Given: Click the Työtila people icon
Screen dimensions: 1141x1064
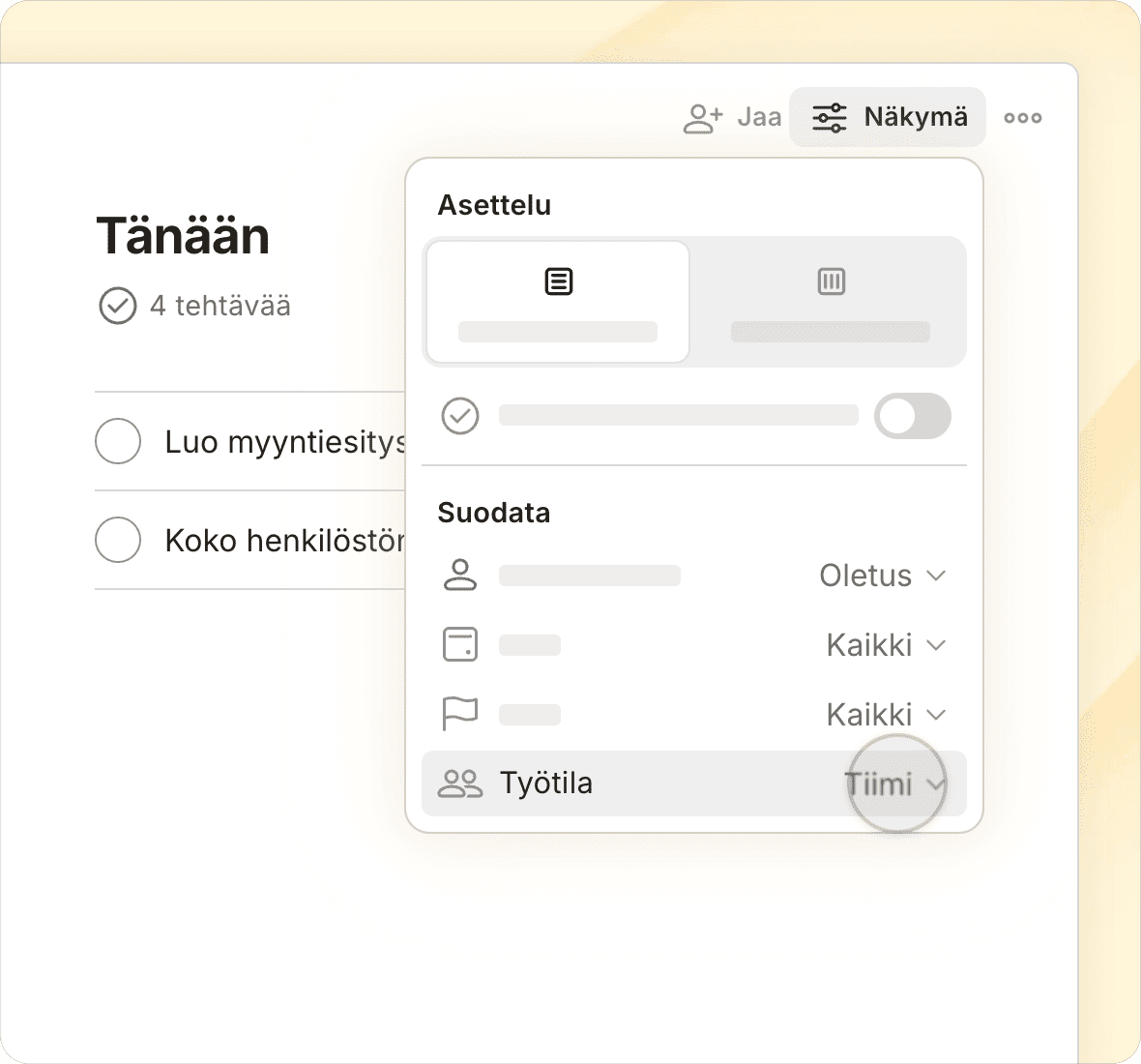Looking at the screenshot, I should (x=460, y=783).
